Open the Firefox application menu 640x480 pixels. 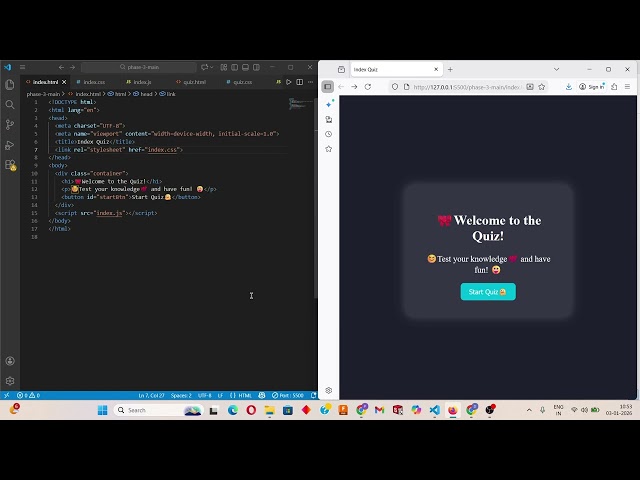(627, 87)
